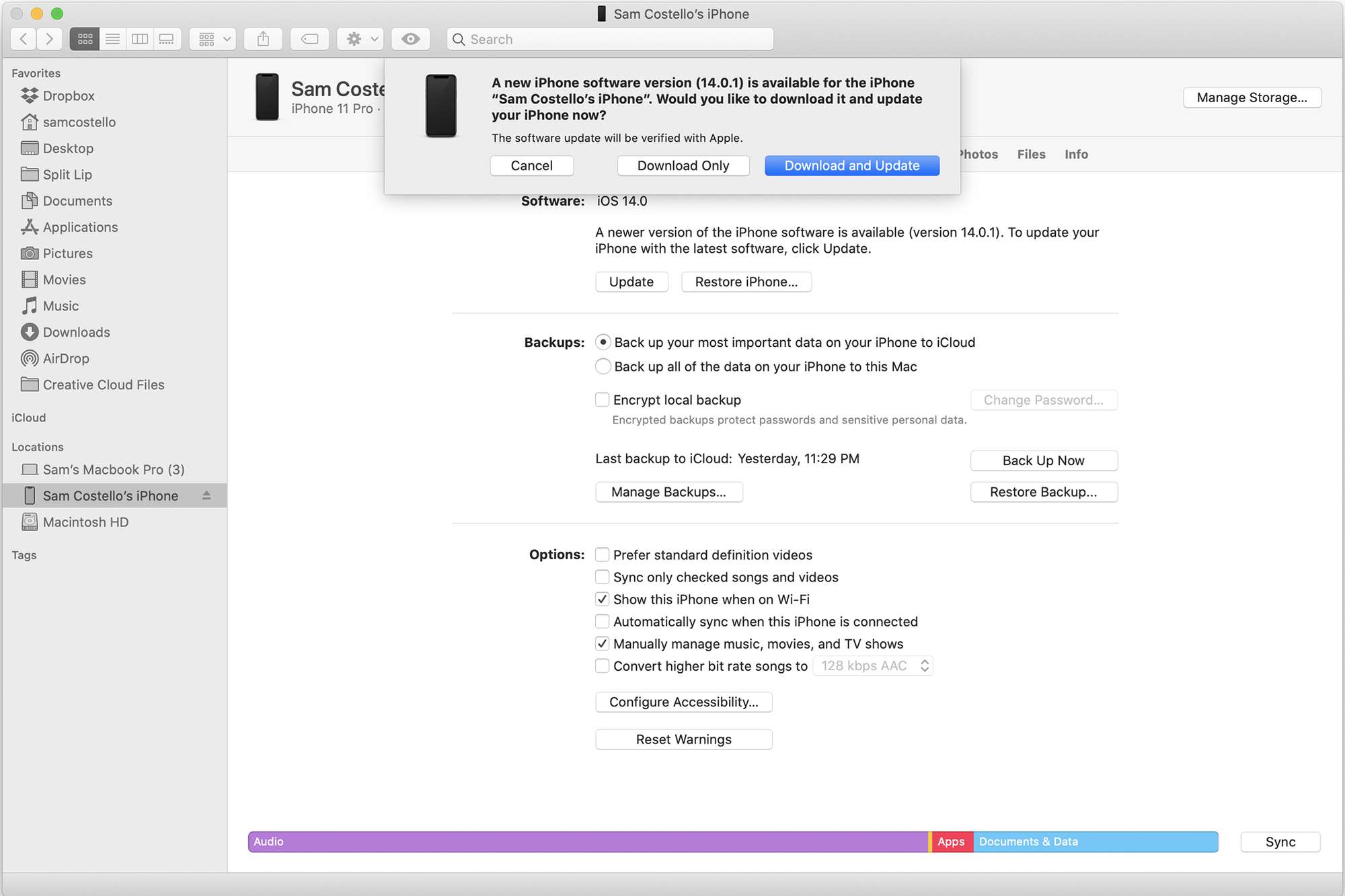Click the Sync button
The height and width of the screenshot is (896, 1345).
tap(1280, 842)
